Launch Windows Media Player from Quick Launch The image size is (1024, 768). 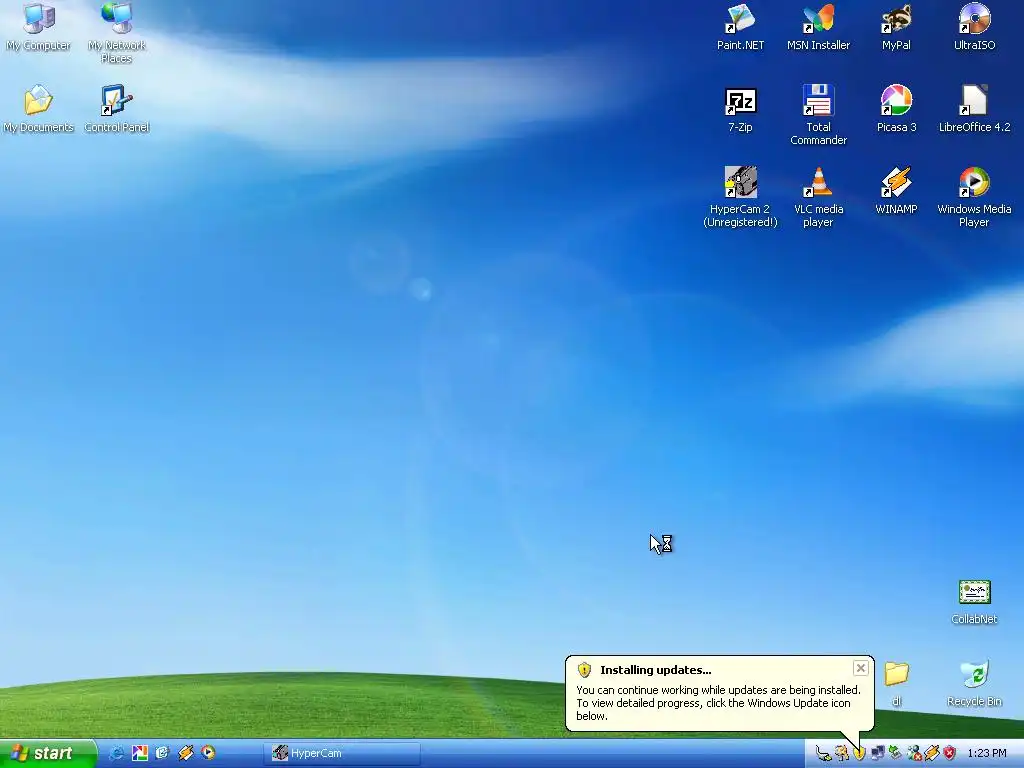click(208, 753)
